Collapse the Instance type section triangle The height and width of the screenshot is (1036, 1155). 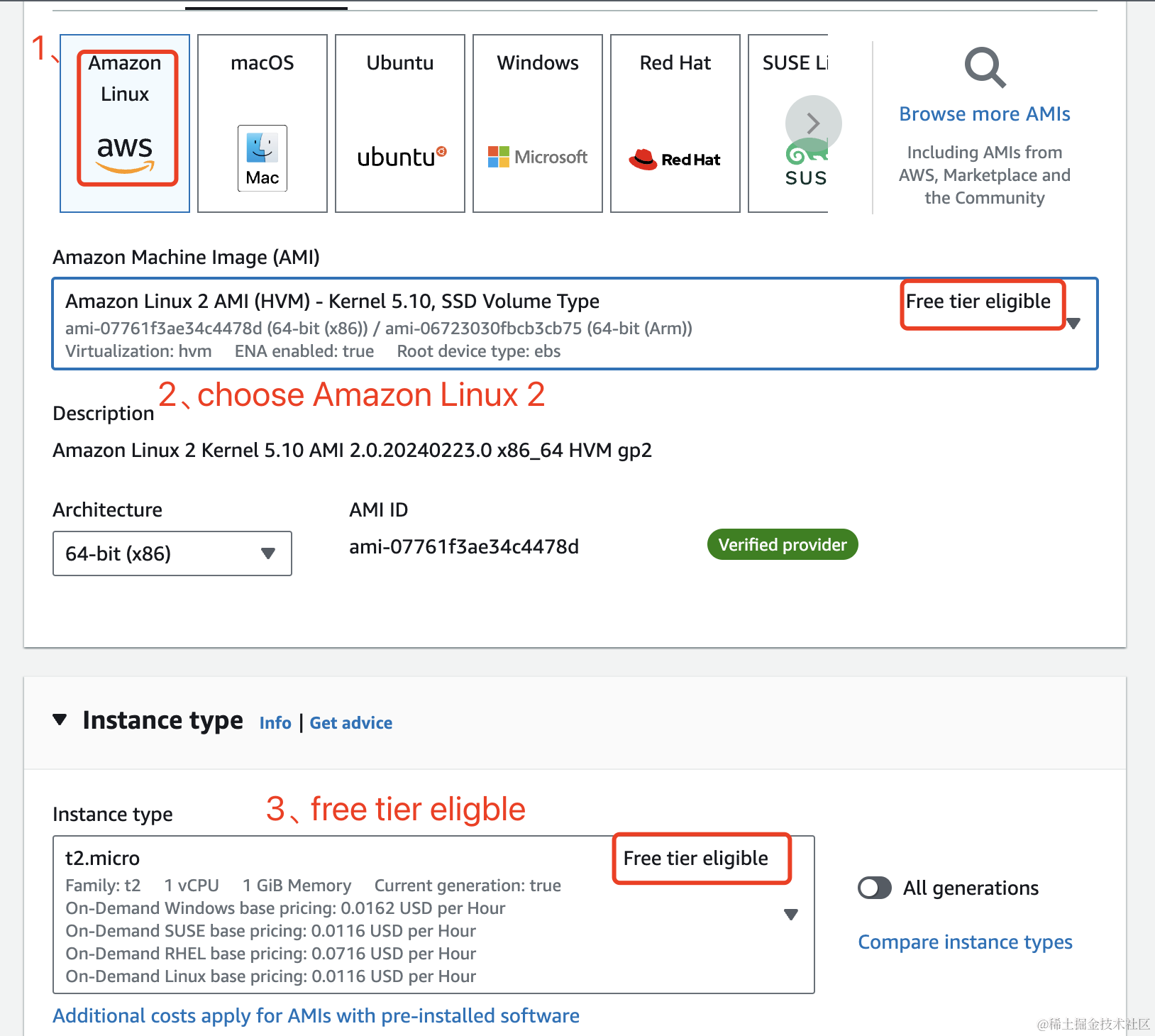[60, 720]
